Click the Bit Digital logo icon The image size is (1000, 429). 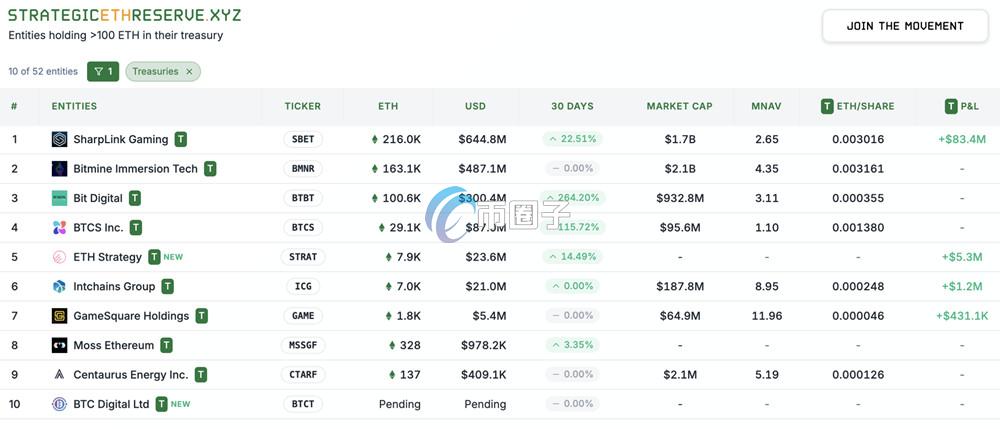click(59, 198)
